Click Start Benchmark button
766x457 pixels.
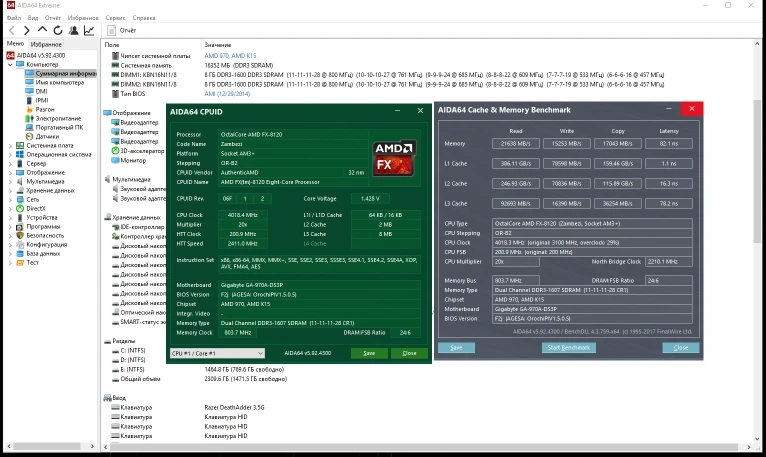[x=569, y=348]
